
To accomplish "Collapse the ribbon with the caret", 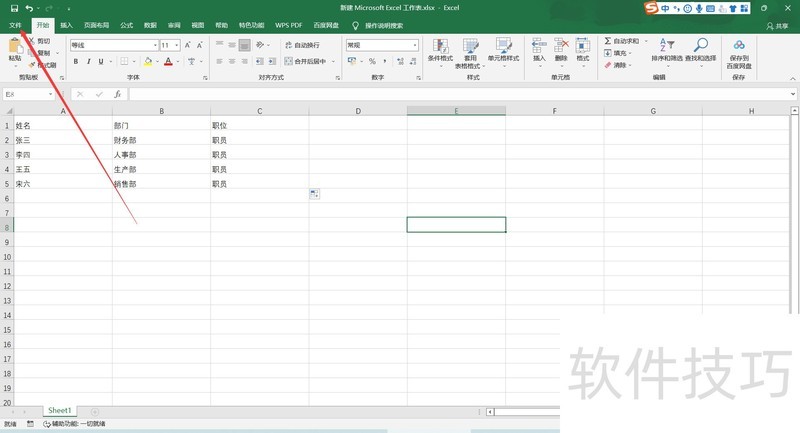I will click(x=793, y=79).
